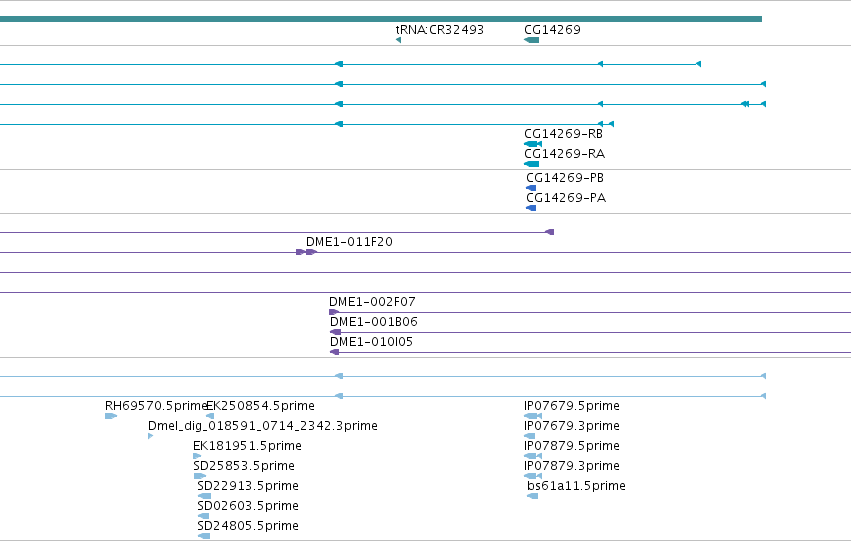Click the CG14269 gene feature glyph
Viewport: 851px width, 541px height.
(531, 40)
